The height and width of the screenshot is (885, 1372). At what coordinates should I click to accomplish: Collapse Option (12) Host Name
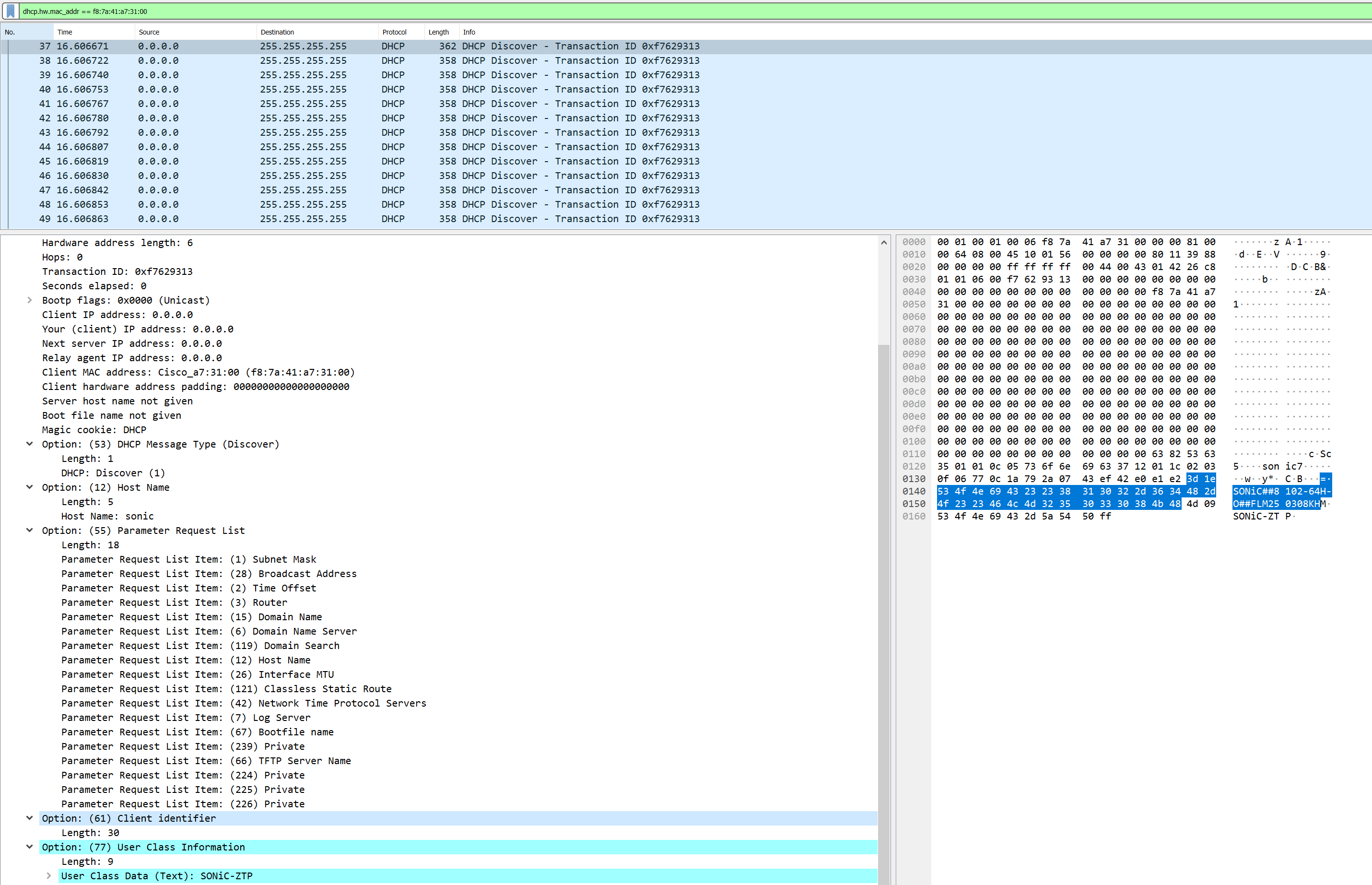(29, 487)
